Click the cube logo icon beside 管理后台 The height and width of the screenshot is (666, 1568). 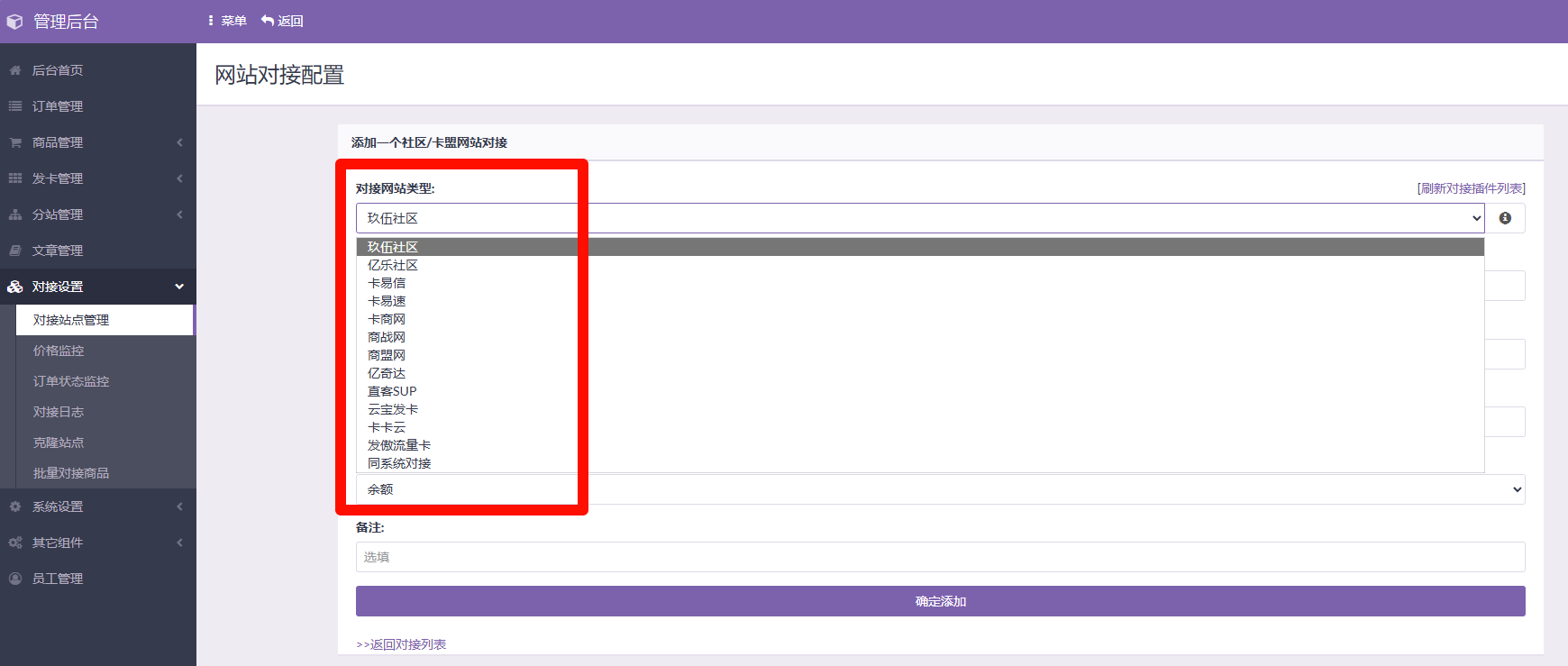[15, 22]
